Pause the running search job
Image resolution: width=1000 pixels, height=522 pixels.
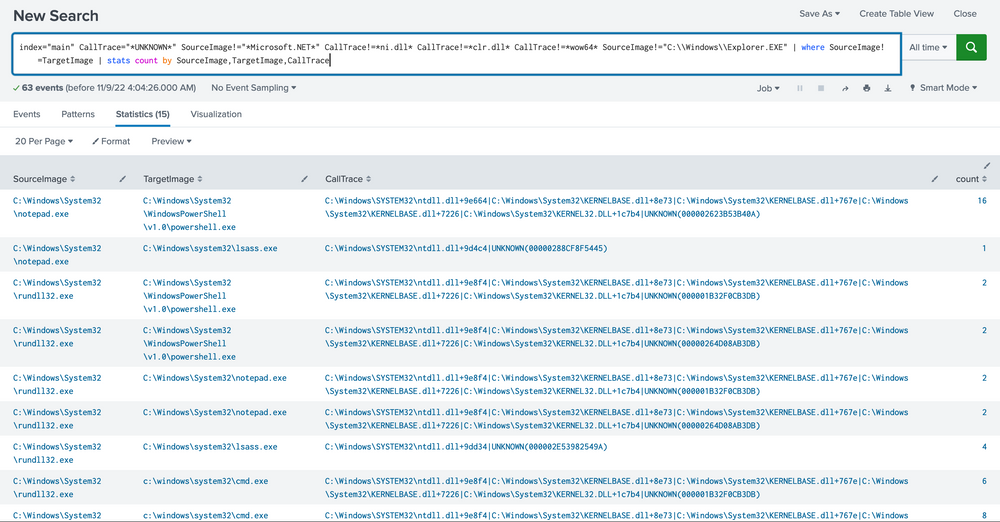[x=800, y=88]
